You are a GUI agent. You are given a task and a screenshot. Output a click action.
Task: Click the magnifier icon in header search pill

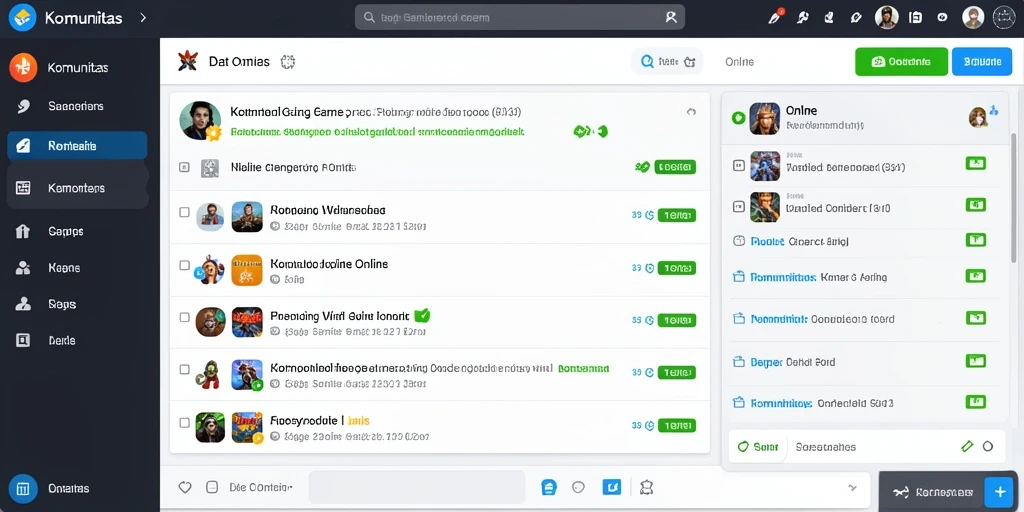coord(647,61)
